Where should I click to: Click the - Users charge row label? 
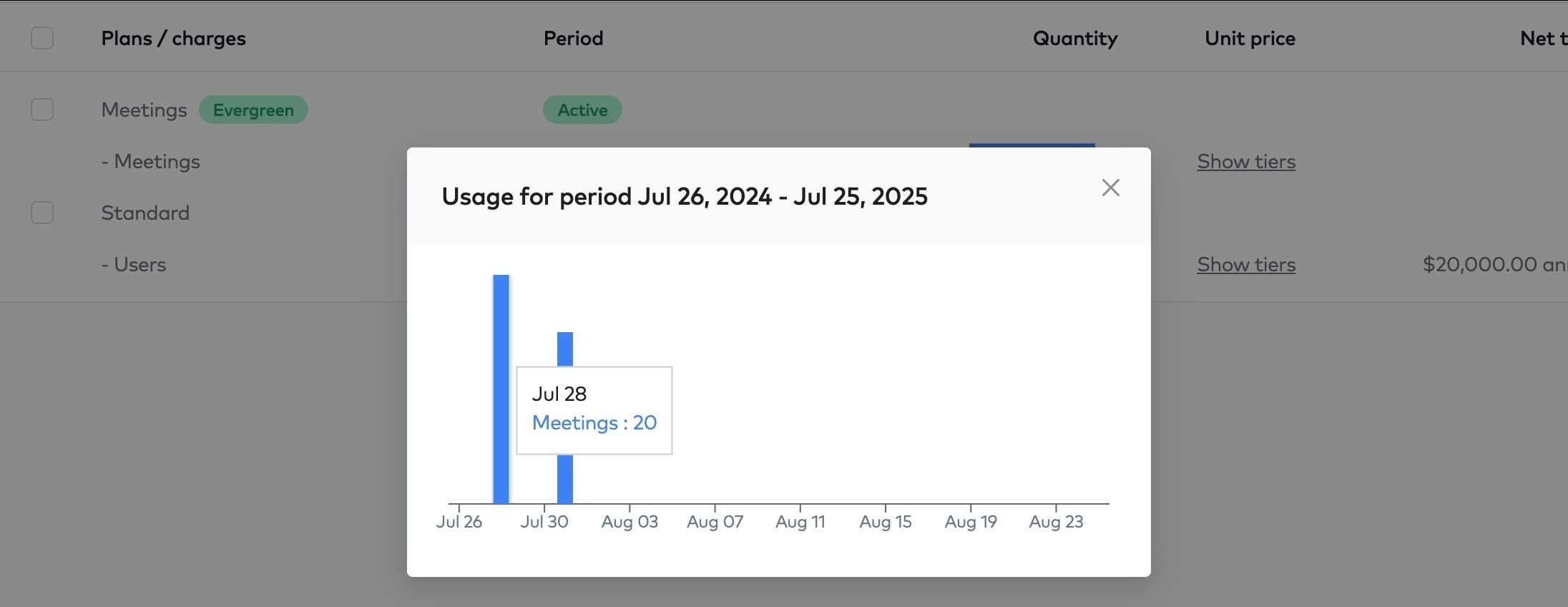click(134, 265)
